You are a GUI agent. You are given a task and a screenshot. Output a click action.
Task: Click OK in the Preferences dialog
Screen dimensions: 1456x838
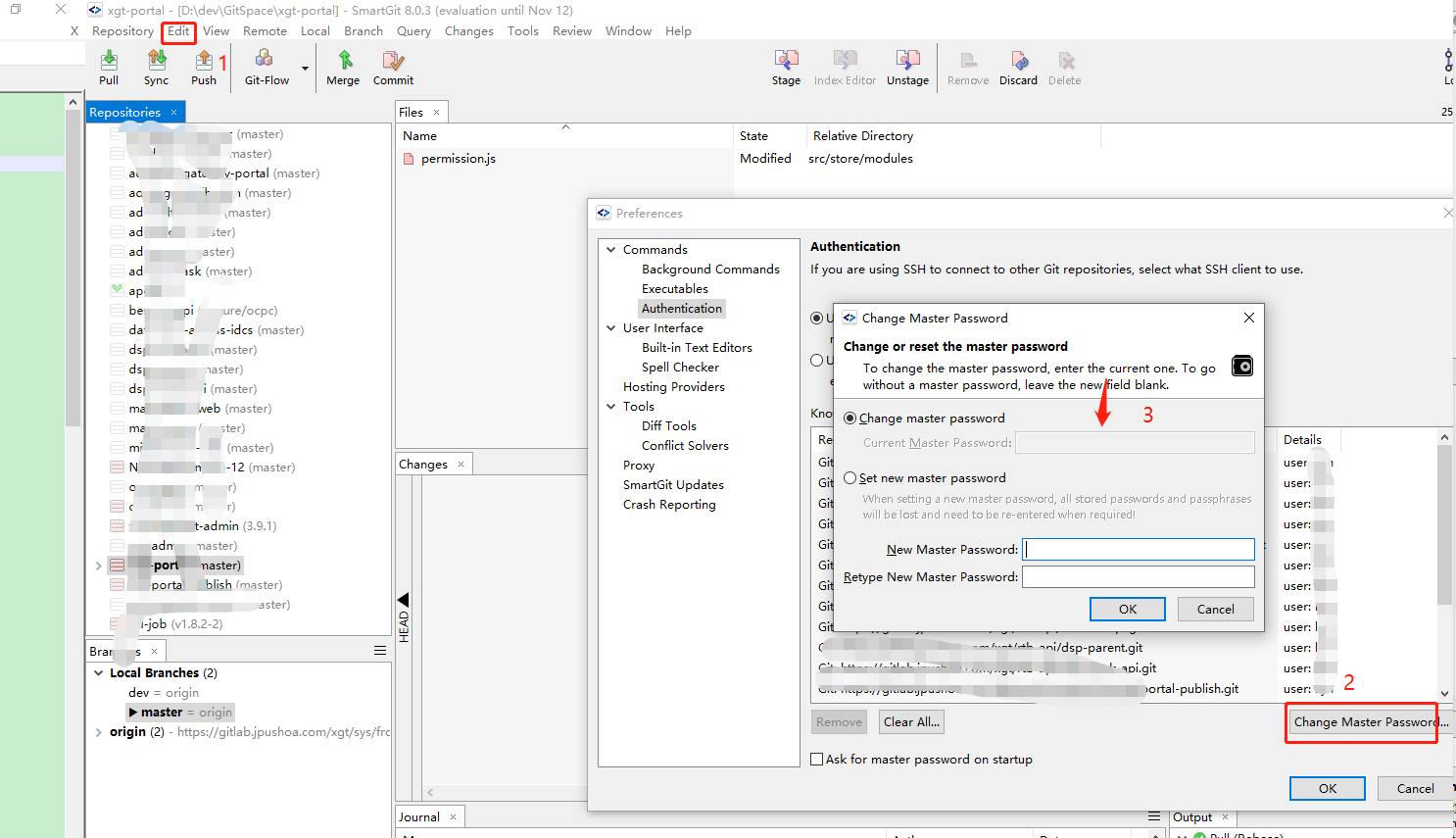1328,788
